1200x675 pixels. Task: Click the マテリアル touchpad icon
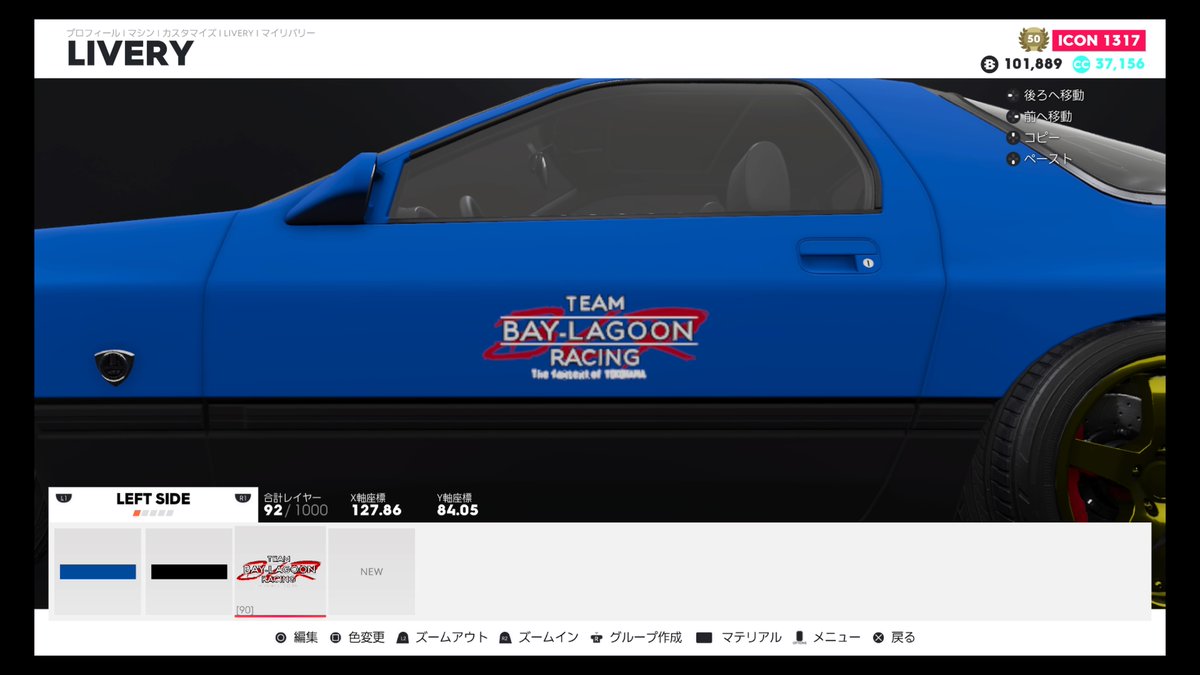click(704, 637)
